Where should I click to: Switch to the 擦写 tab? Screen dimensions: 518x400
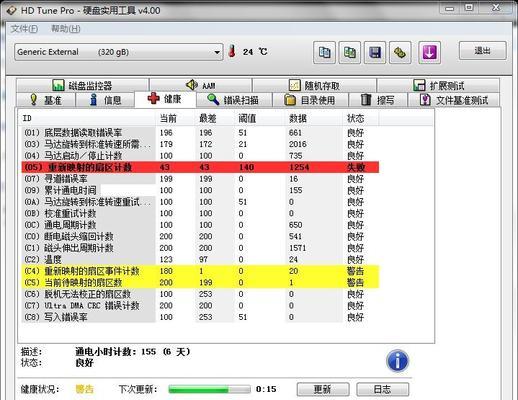(x=378, y=100)
